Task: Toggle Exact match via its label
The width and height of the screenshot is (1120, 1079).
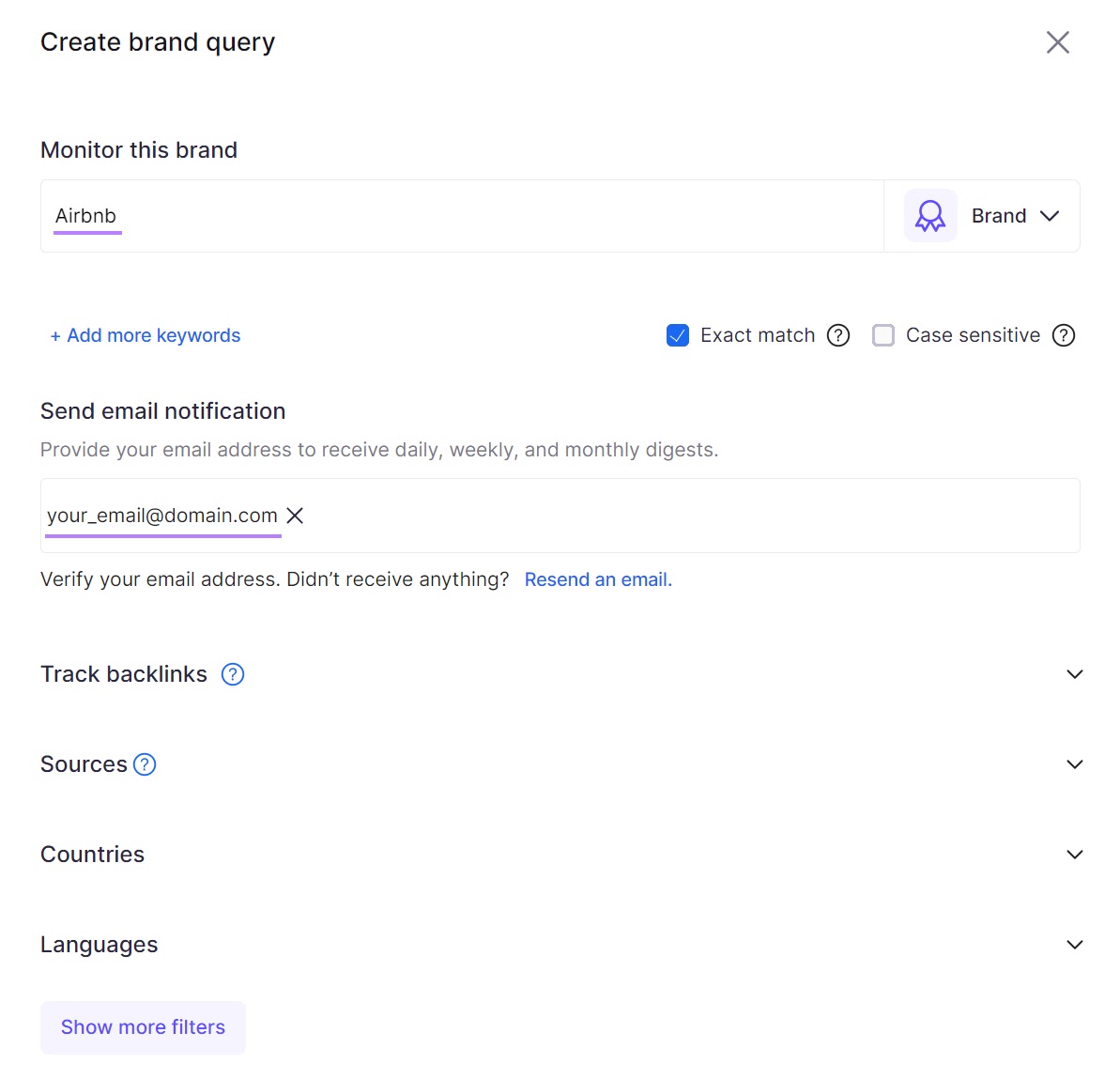Action: (x=757, y=334)
